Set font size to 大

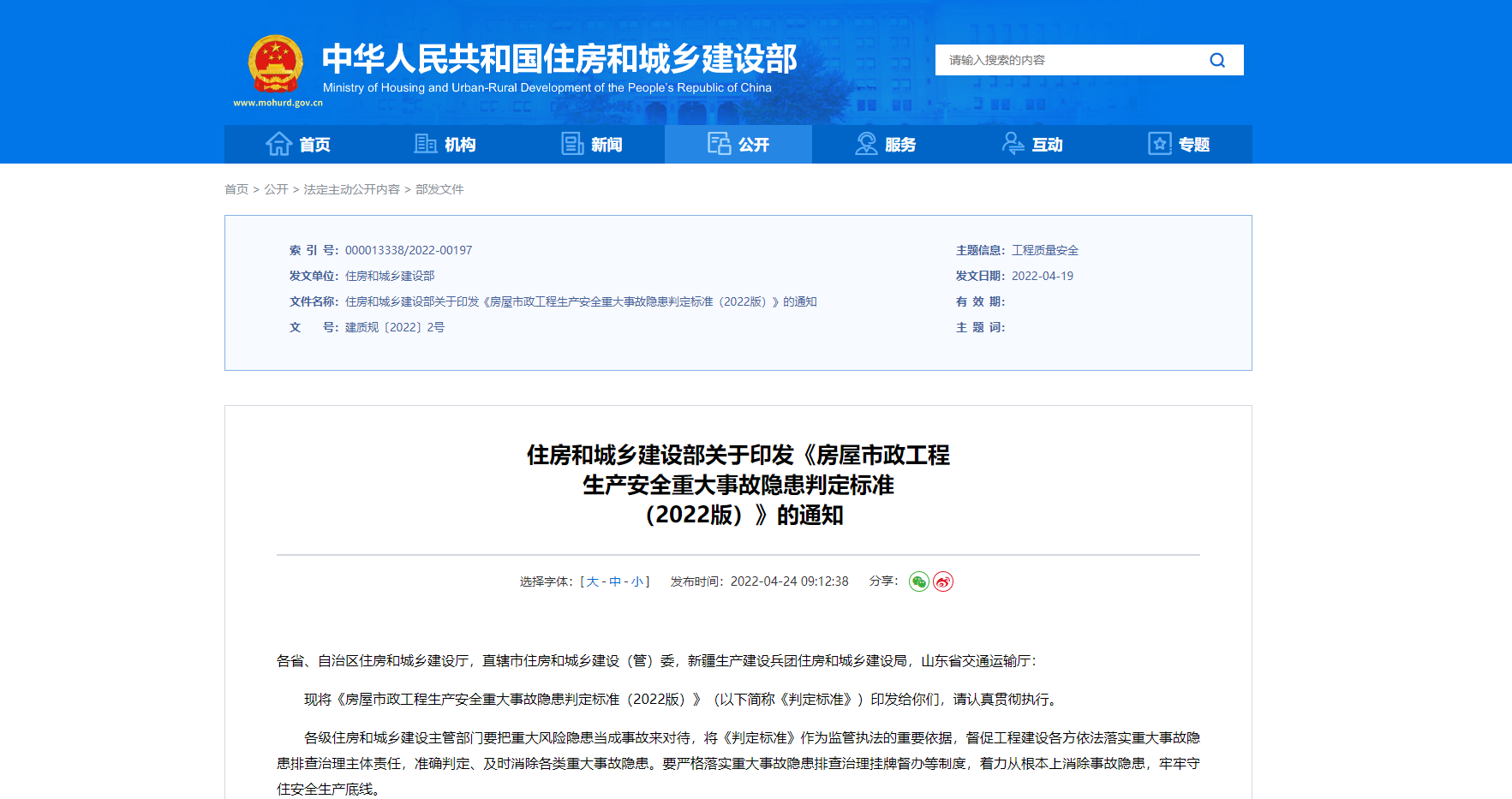click(x=592, y=581)
